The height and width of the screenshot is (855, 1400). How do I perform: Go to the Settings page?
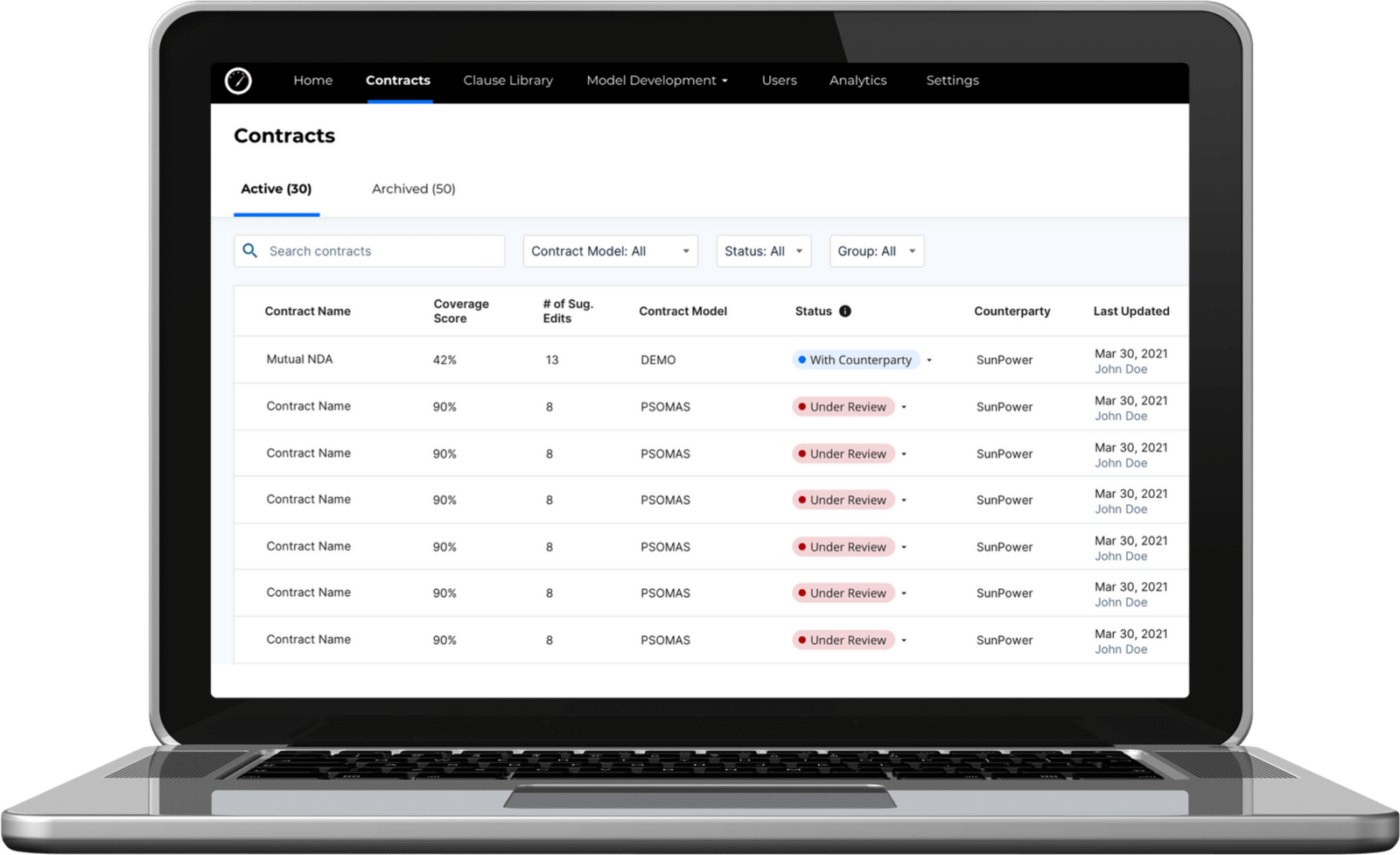952,80
